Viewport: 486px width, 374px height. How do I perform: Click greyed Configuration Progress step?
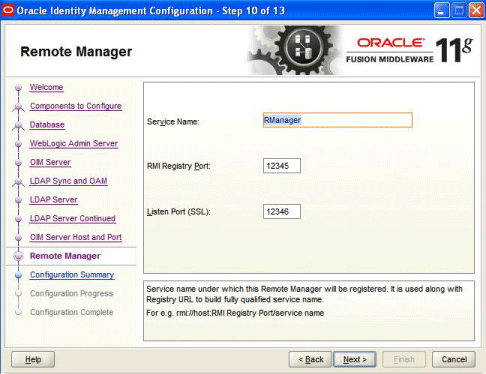click(x=71, y=293)
